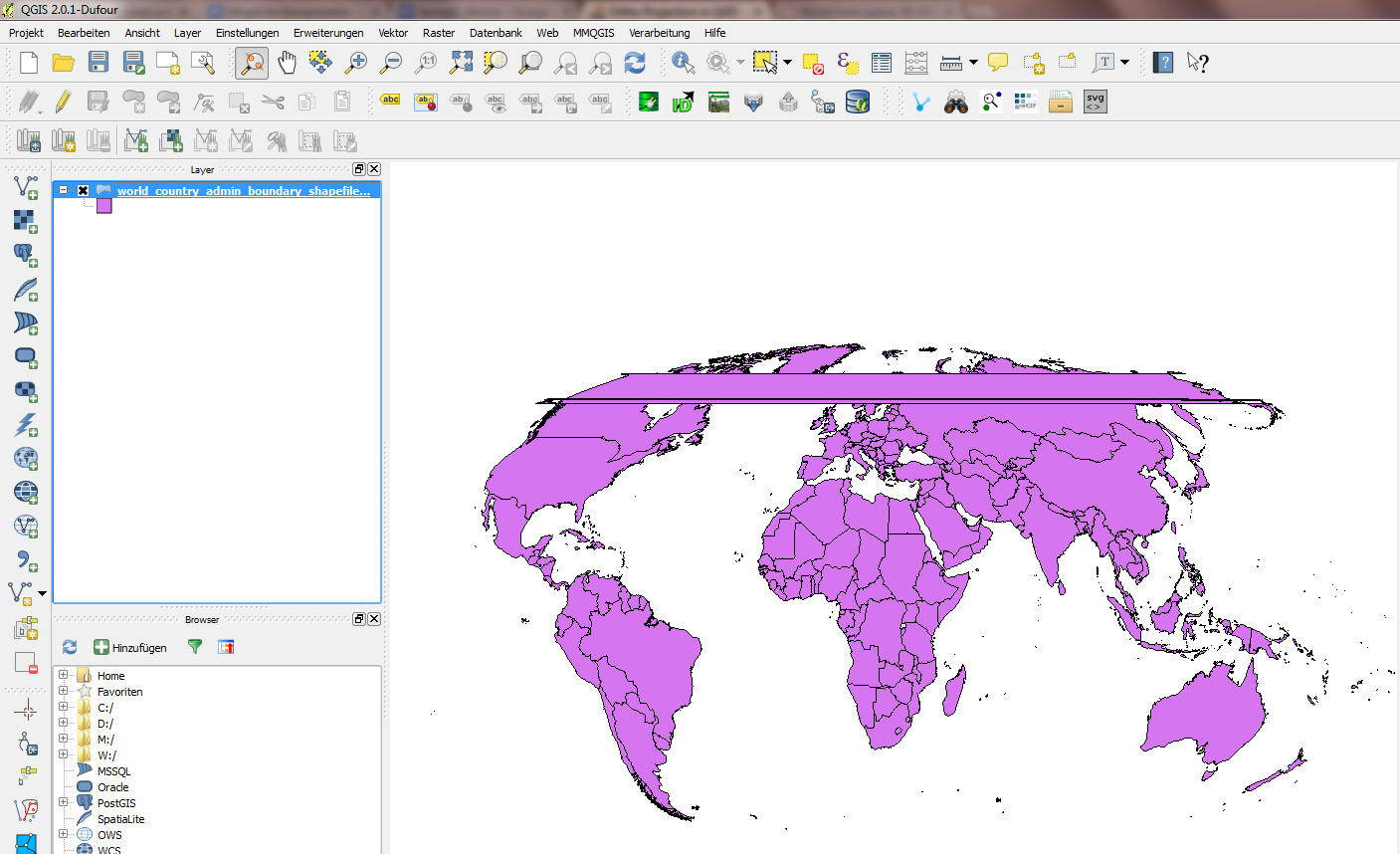
Task: Add raster layer from side toolbar
Action: click(x=26, y=221)
